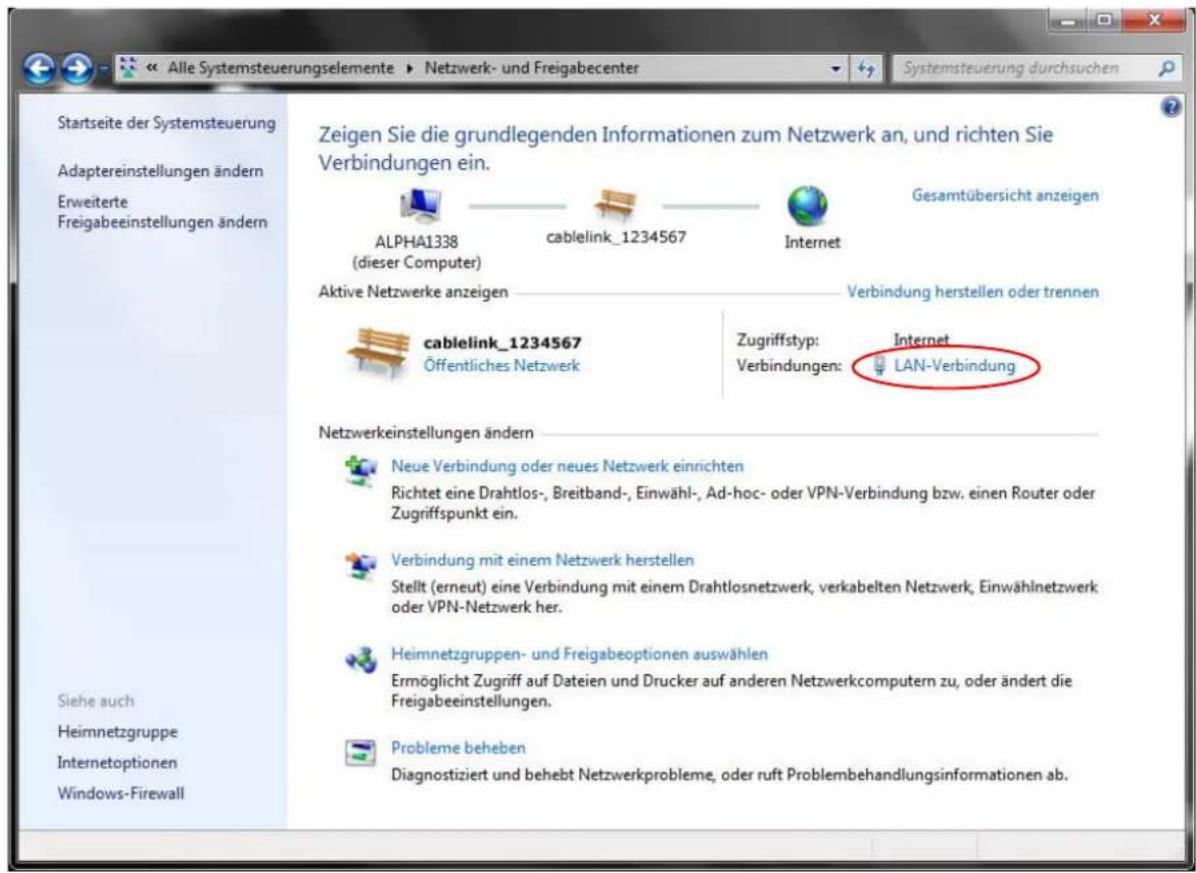The image size is (1196, 873).
Task: Click the ALPHA1338 computer icon
Action: coord(420,206)
